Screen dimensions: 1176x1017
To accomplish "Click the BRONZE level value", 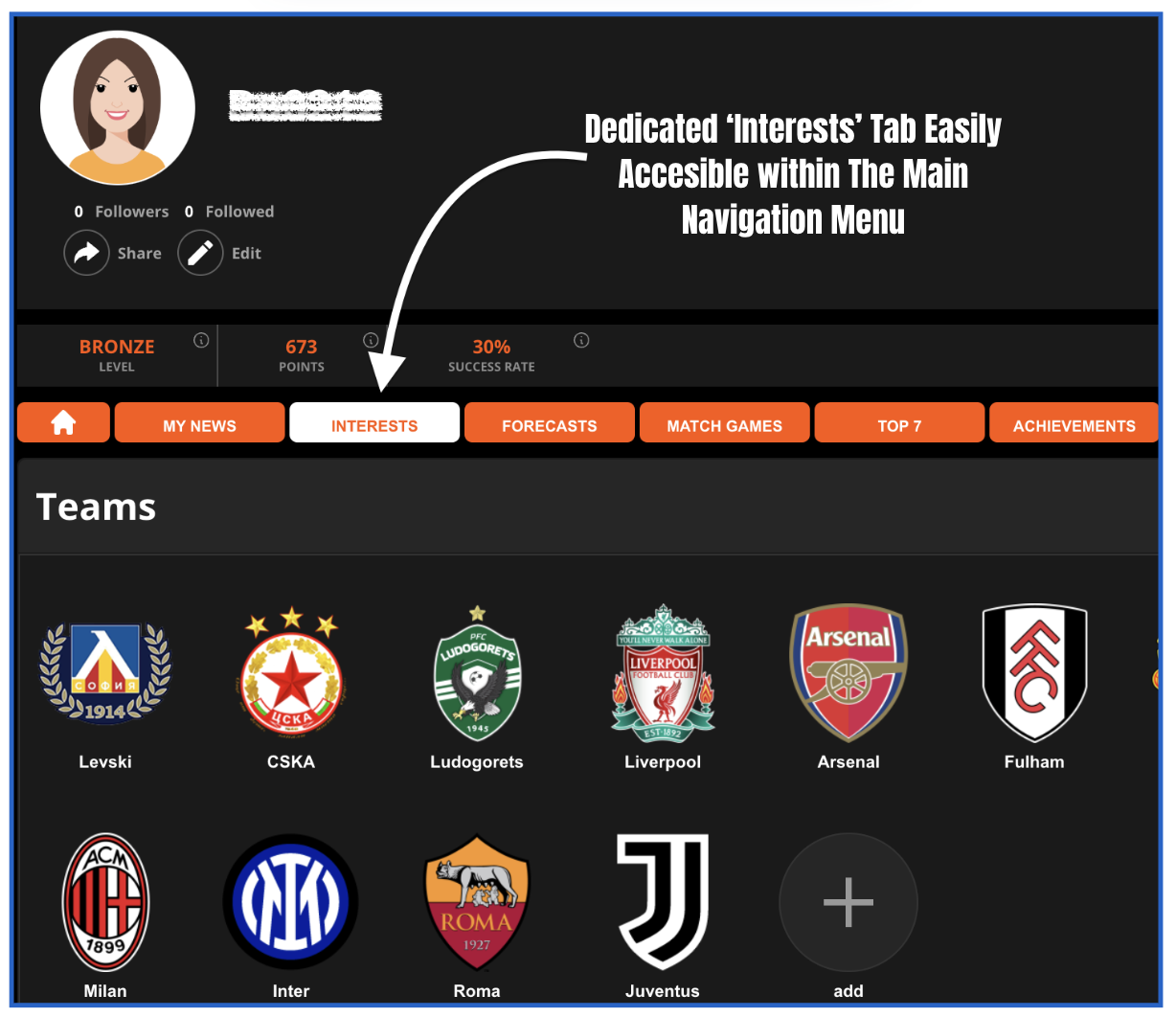I will pyautogui.click(x=117, y=347).
